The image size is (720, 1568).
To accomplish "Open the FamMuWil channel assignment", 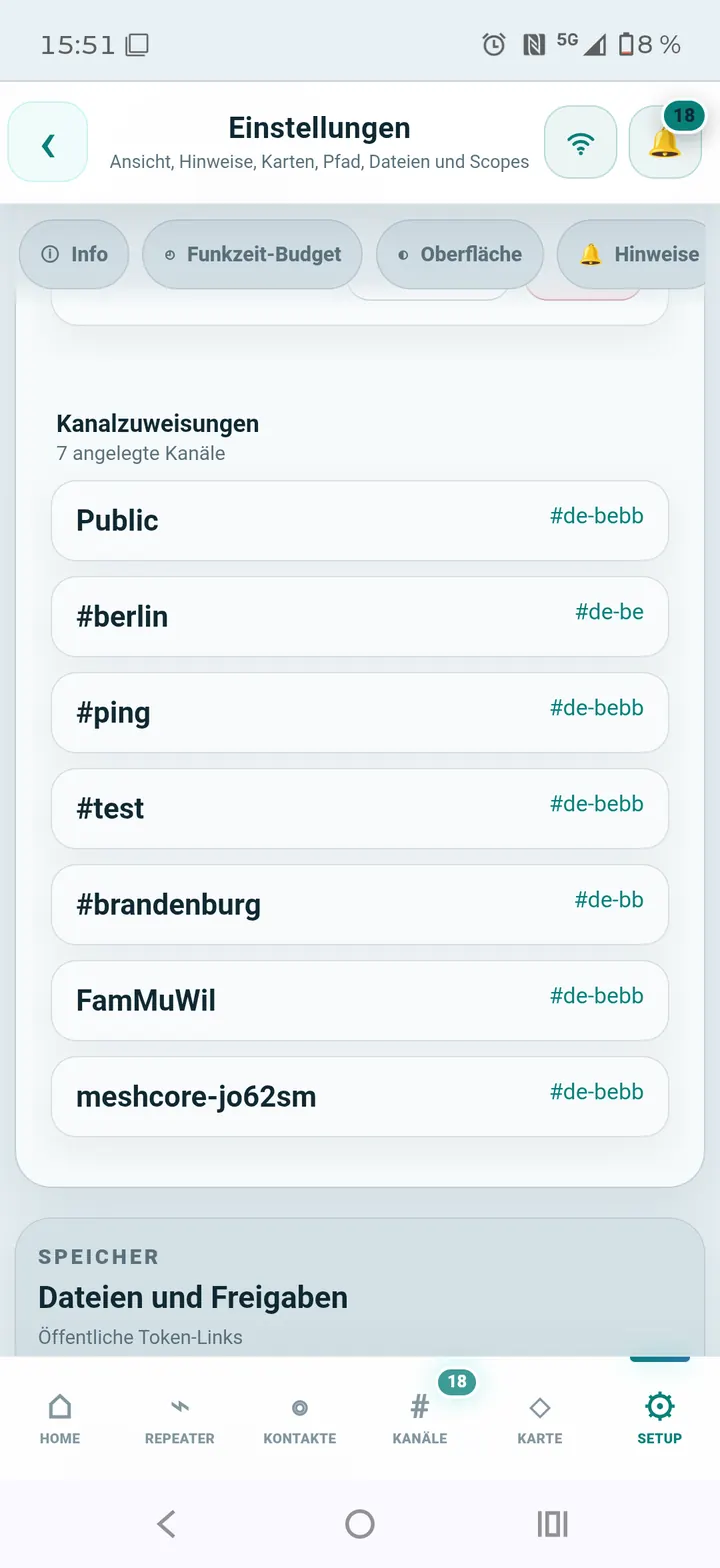I will click(360, 1001).
